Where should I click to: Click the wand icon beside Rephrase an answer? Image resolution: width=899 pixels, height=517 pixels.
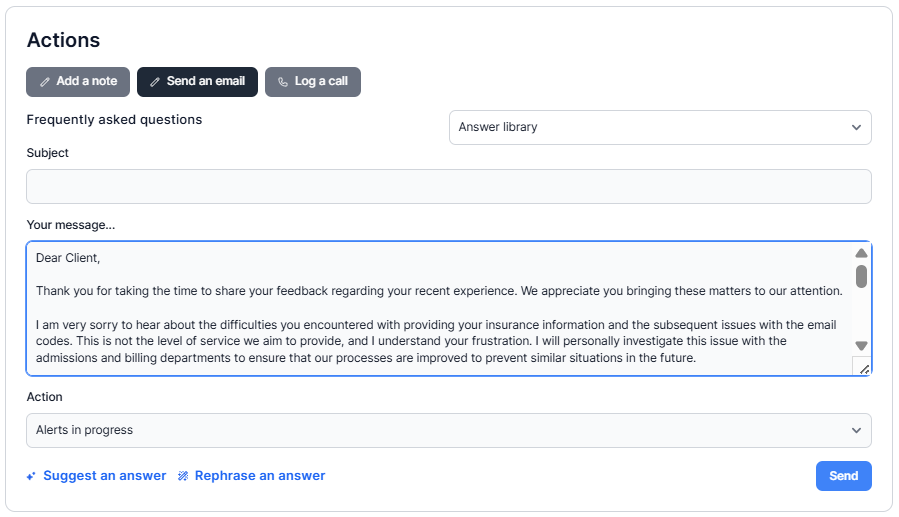pos(183,476)
